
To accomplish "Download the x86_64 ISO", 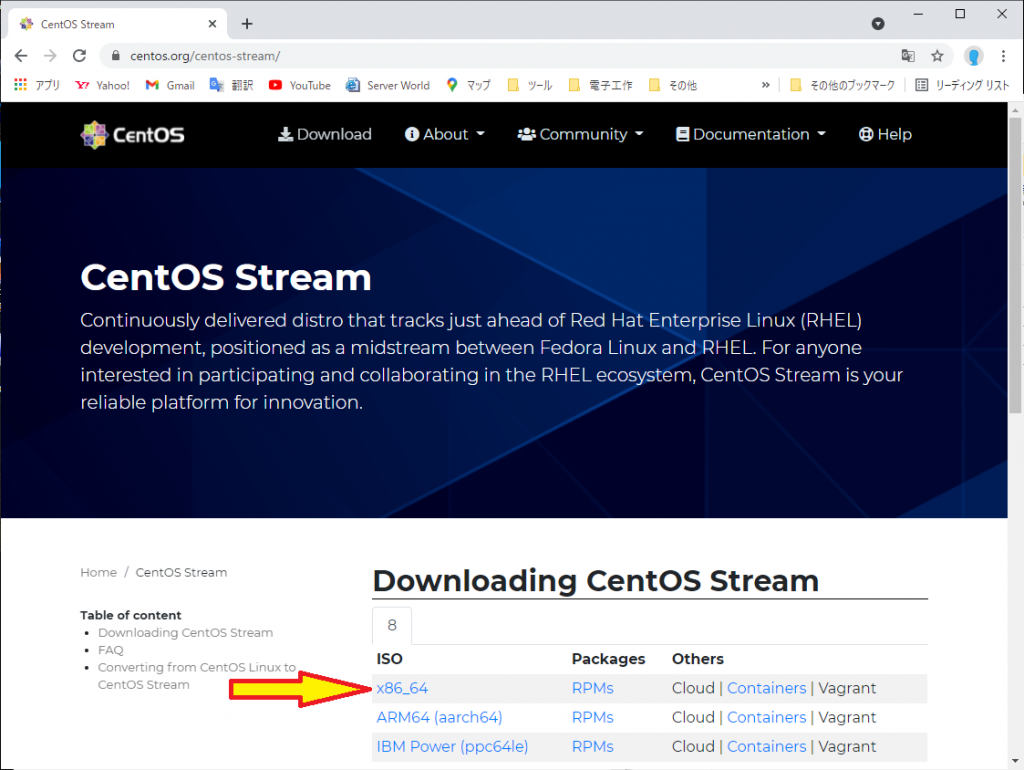I will (402, 688).
